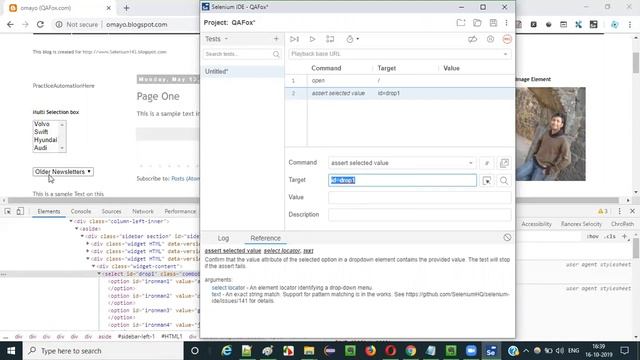Close the DevTools panel
Viewport: 640px width, 360px height.
click(632, 211)
